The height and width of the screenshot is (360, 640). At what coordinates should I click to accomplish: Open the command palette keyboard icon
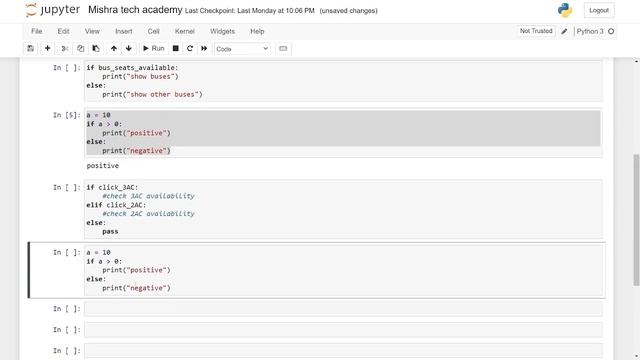coord(283,49)
